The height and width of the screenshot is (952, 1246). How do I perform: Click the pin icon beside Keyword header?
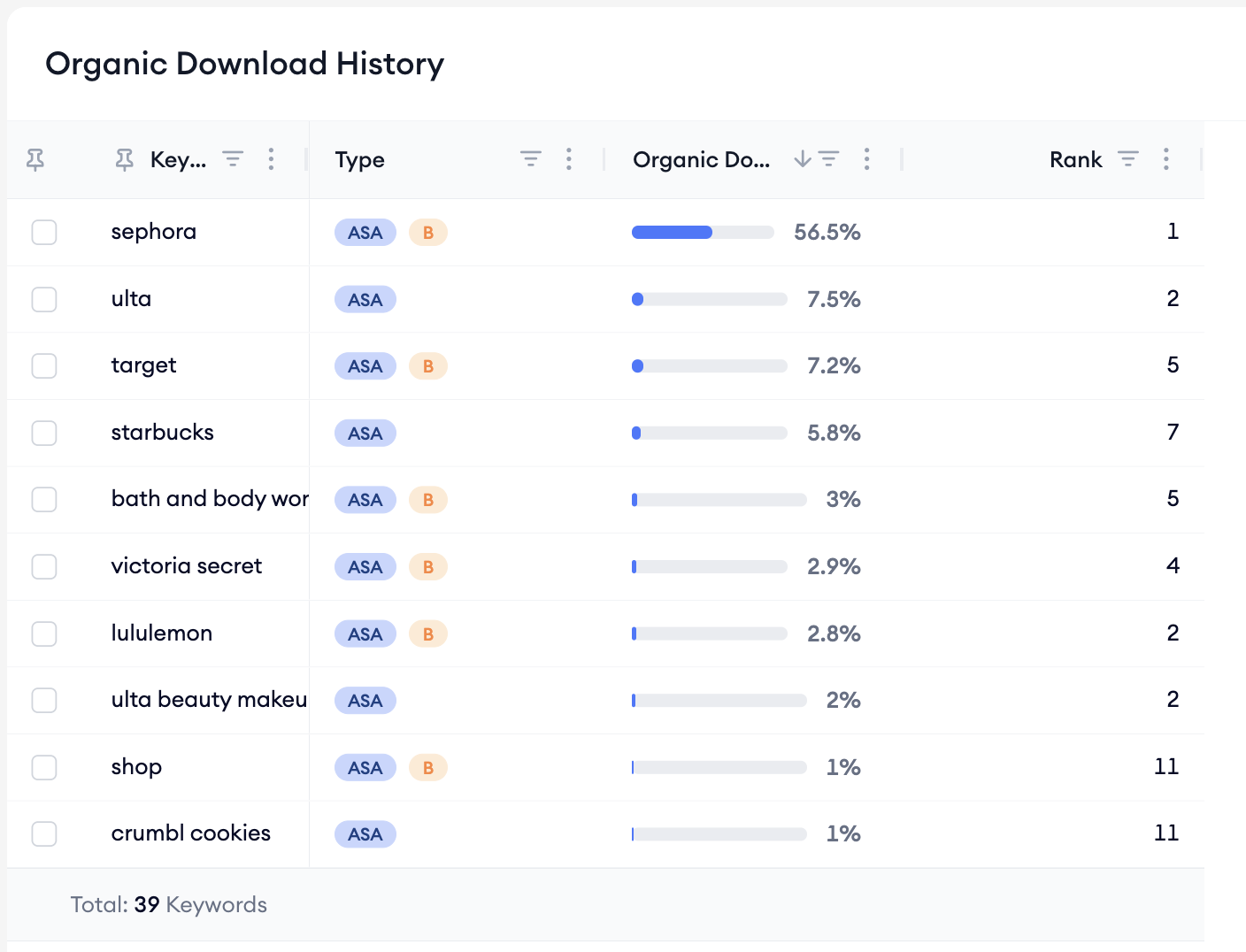point(125,160)
